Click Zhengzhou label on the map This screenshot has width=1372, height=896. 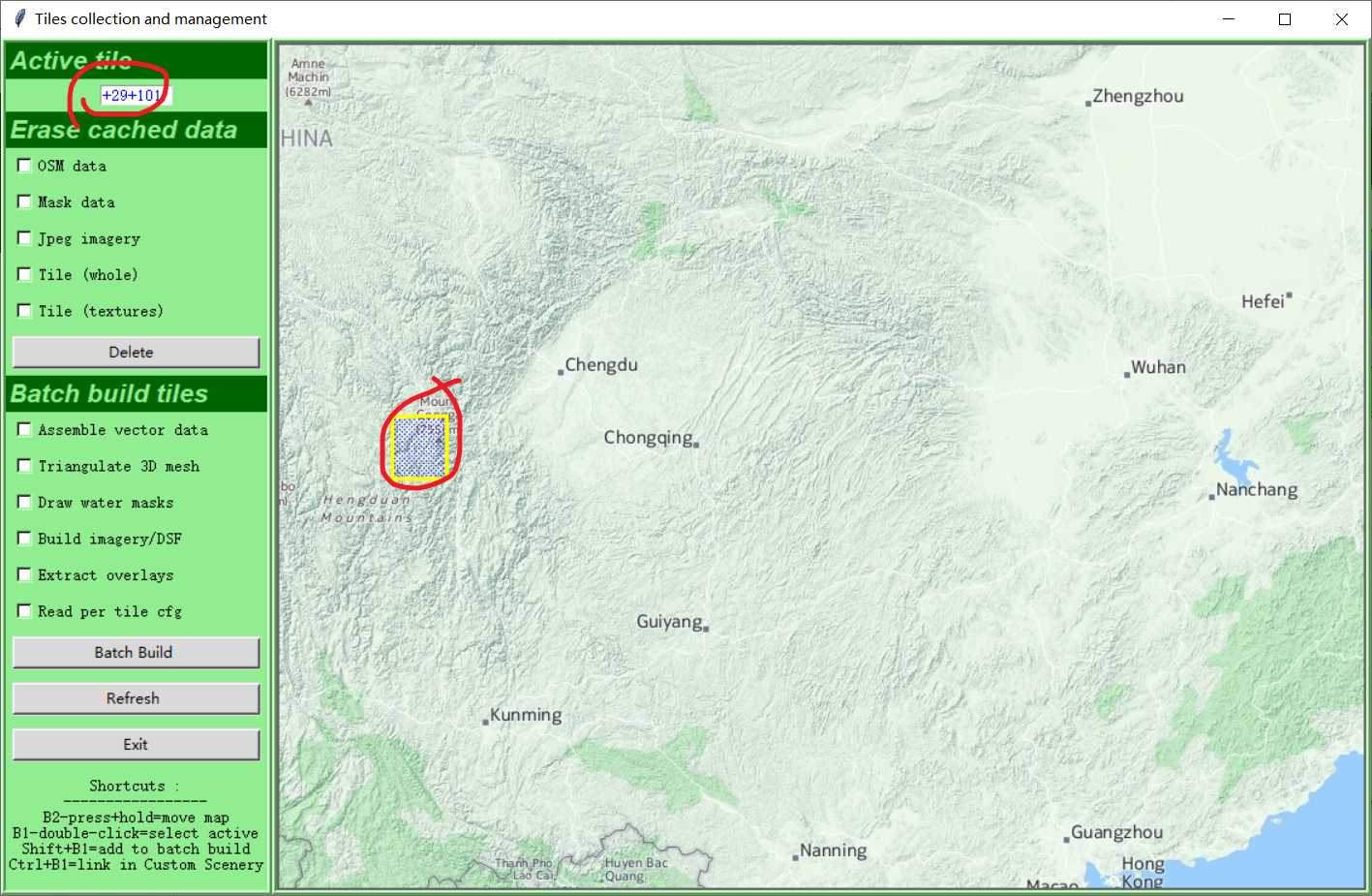[x=1138, y=96]
